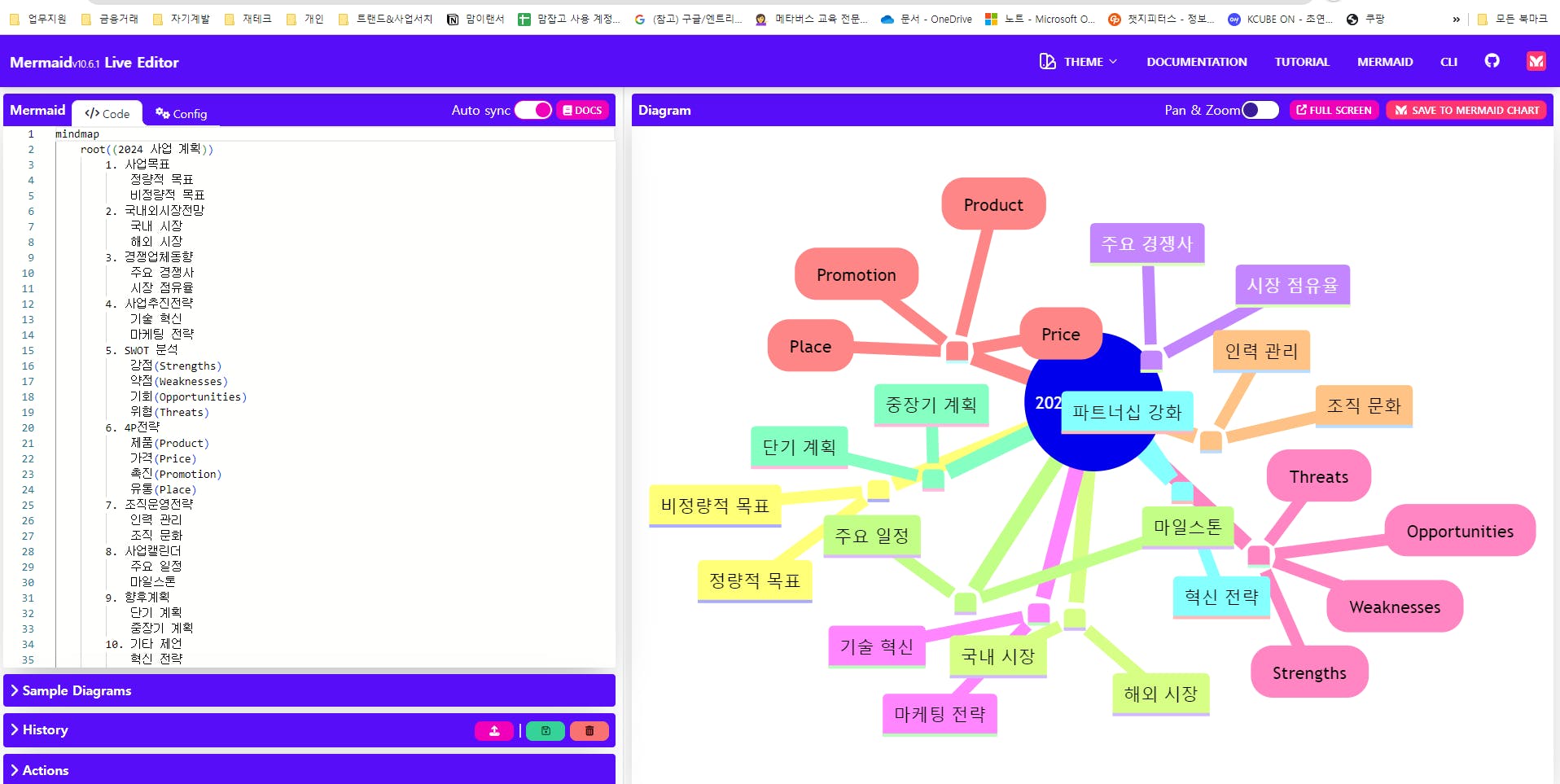Click SAVE TO MERMAID CHART button
Viewport: 1560px width, 784px height.
pos(1466,110)
